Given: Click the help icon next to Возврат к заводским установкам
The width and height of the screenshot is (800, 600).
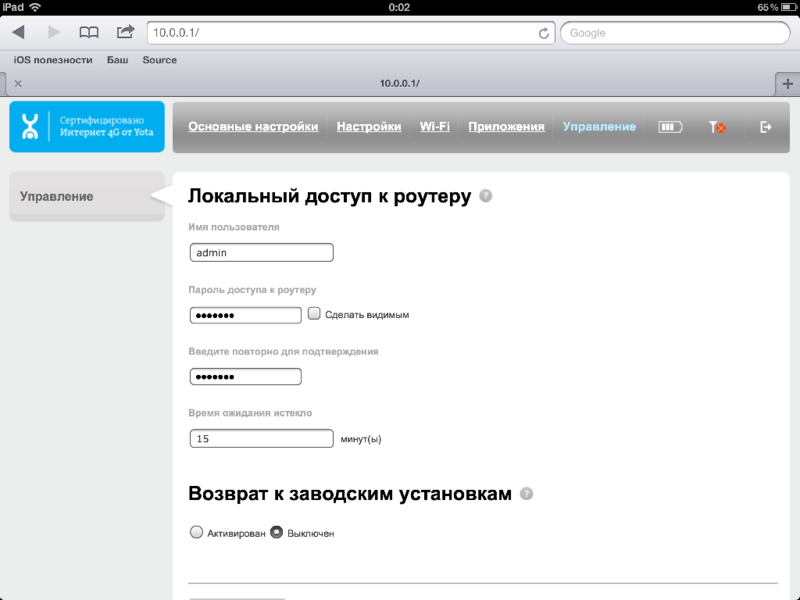Looking at the screenshot, I should click(526, 493).
